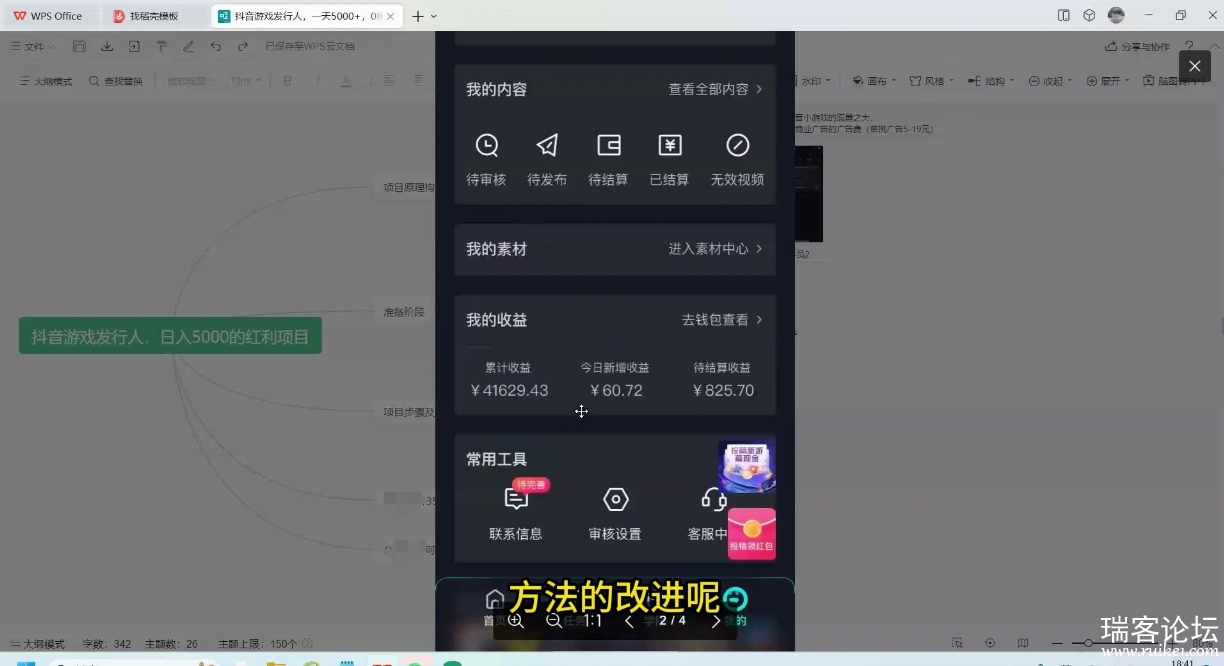Viewport: 1224px width, 666px height.
Task: Click the save icon in WPS toolbar
Action: tap(79, 46)
